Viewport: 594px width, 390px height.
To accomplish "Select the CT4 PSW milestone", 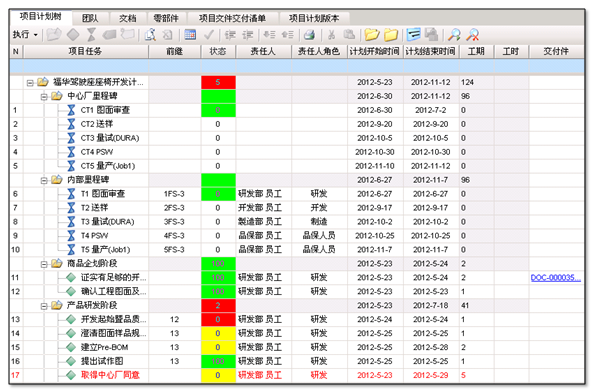I will click(x=97, y=152).
